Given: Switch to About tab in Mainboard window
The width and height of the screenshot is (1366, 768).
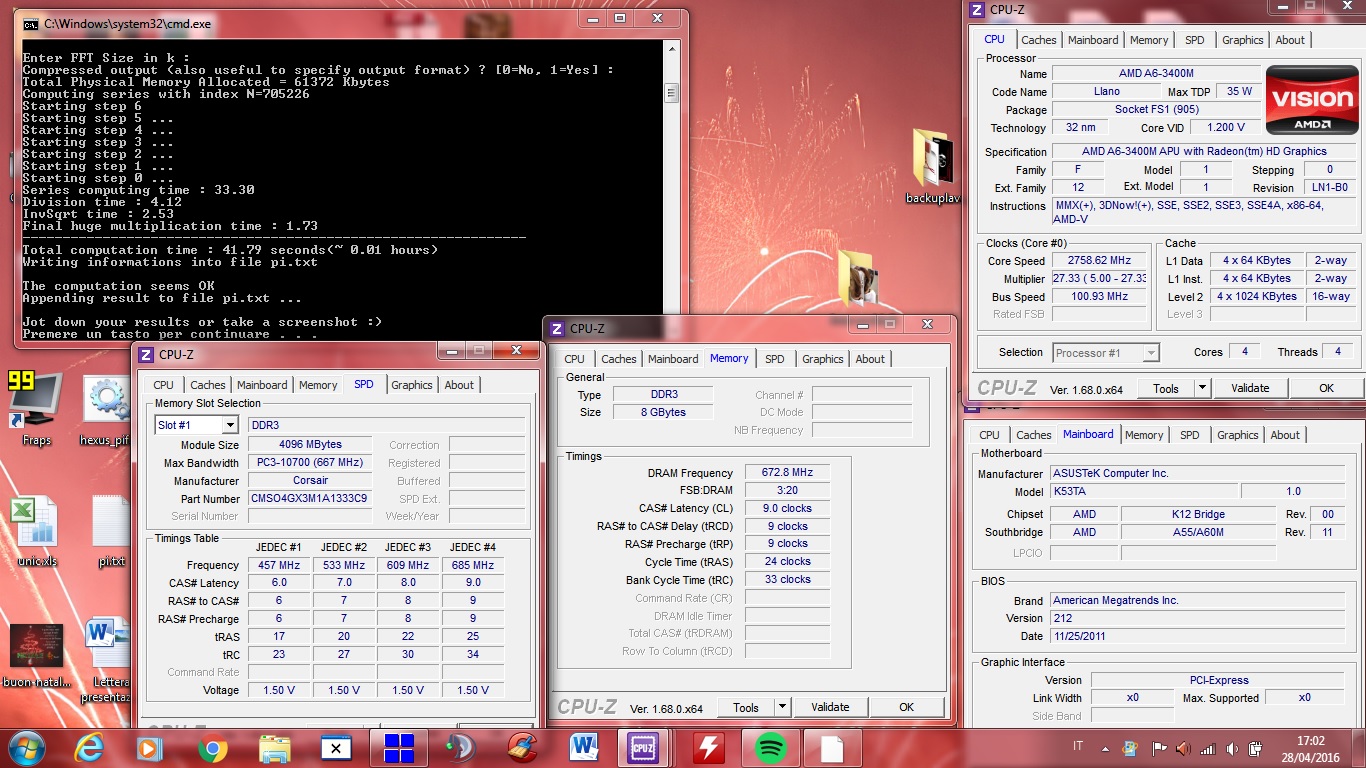Looking at the screenshot, I should [1285, 435].
